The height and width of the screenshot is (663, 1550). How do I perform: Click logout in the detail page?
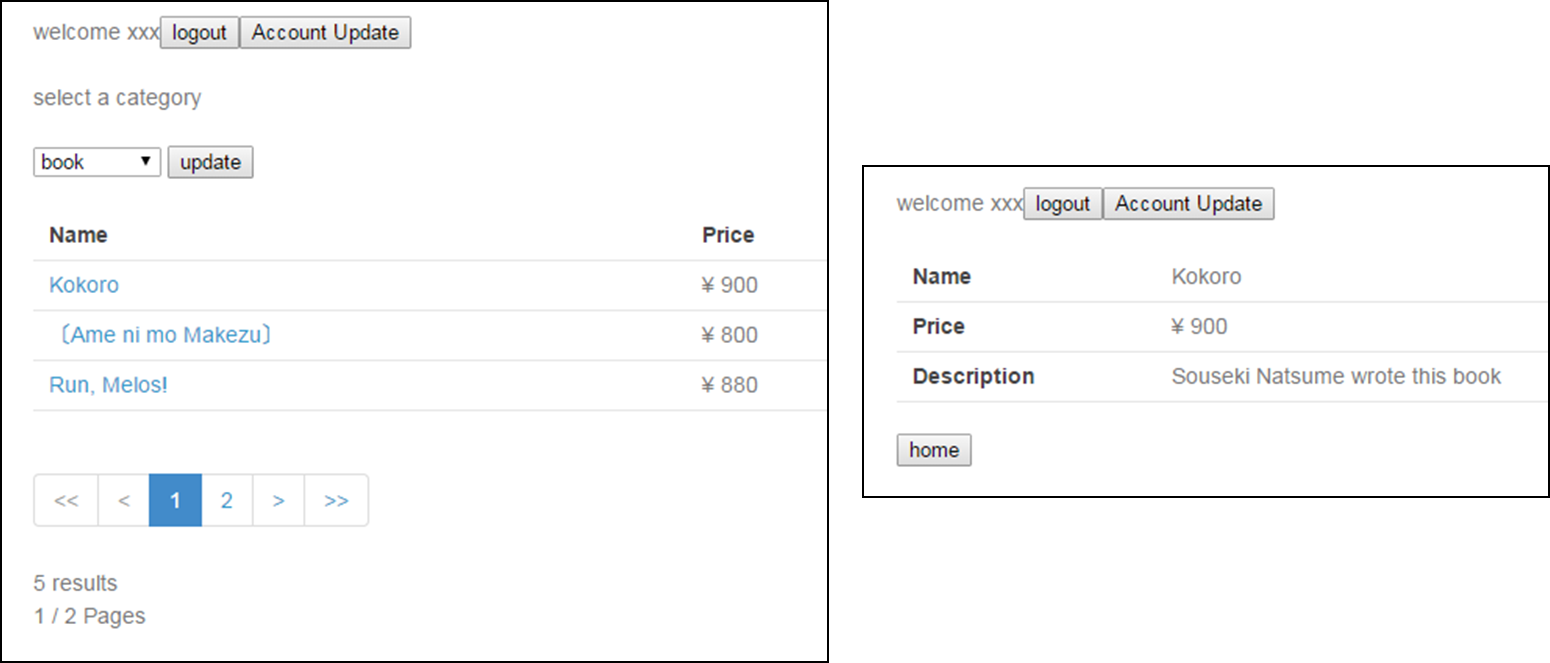(1062, 204)
